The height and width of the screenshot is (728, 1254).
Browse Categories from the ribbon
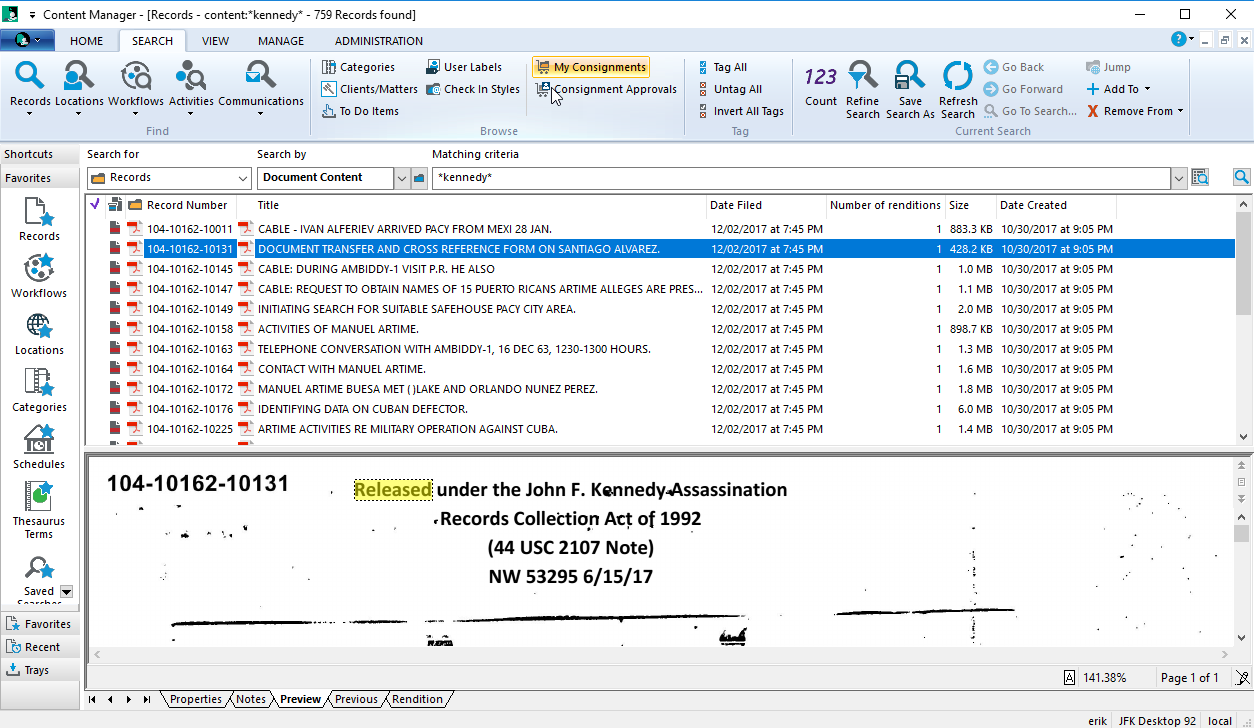[358, 67]
